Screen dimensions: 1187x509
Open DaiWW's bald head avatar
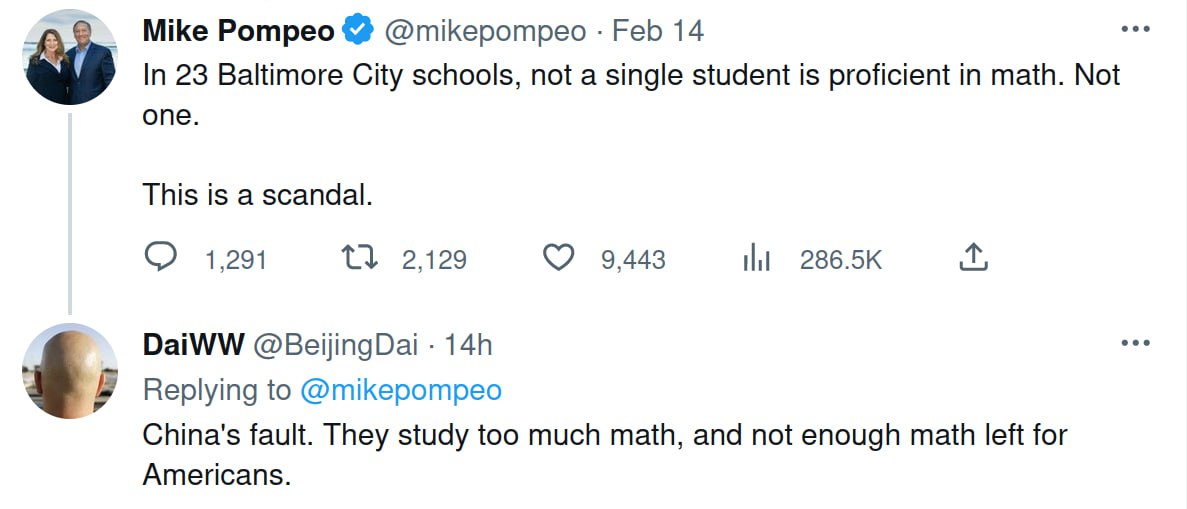click(70, 371)
